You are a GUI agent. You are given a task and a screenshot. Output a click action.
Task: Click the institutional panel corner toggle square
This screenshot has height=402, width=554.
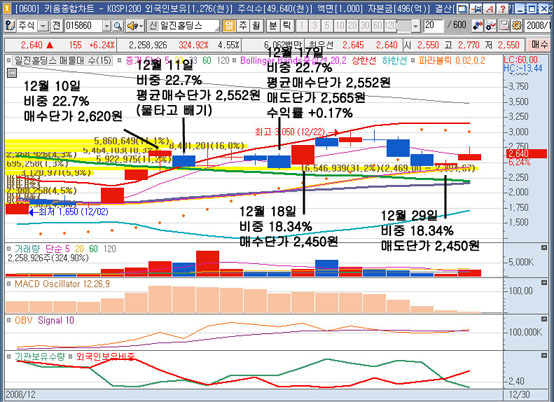(544, 355)
